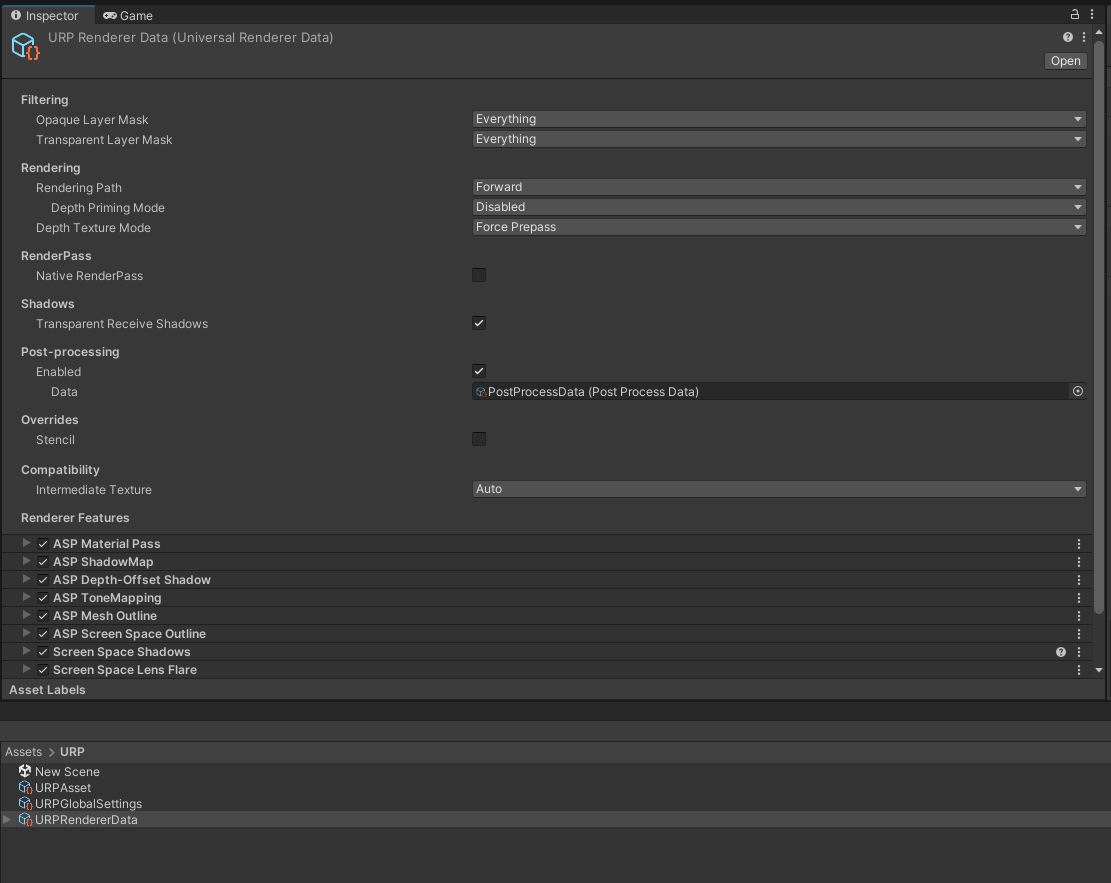Viewport: 1111px width, 883px height.
Task: Switch to the Game tab
Action: tap(127, 15)
